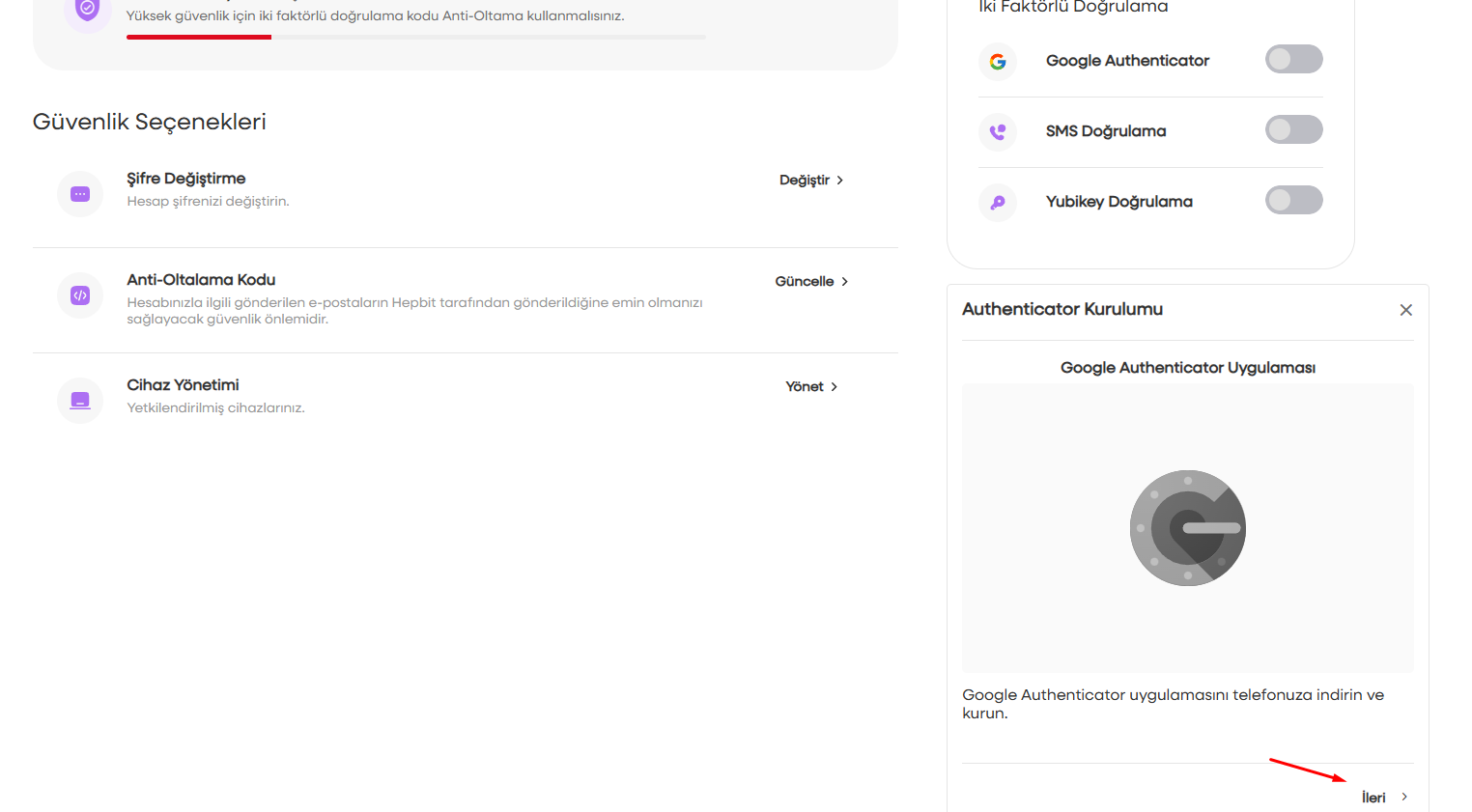
Task: Select the Şifre Değiştirme title
Action: point(186,179)
